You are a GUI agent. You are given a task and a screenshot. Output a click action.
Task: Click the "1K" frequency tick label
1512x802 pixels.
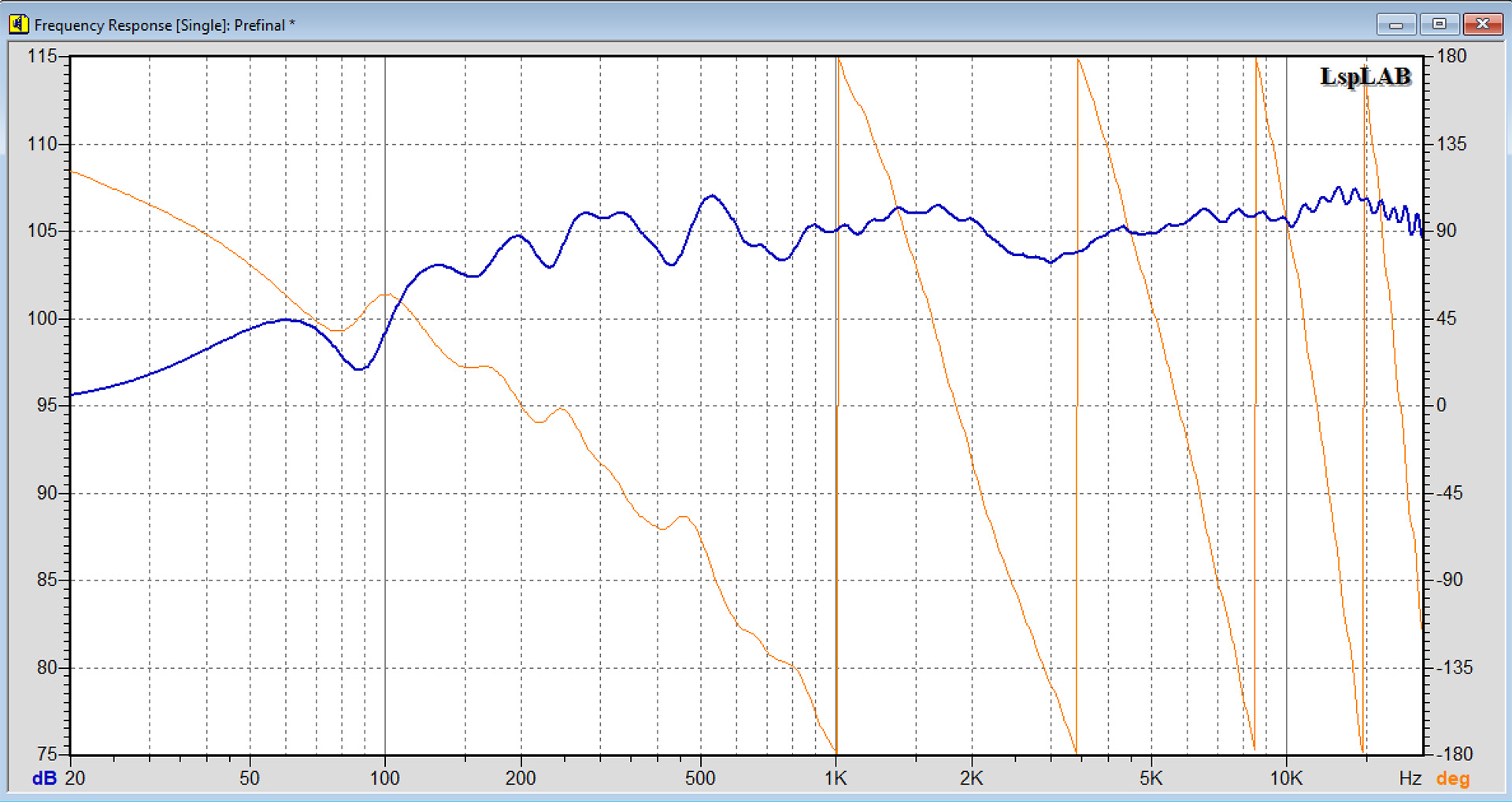[836, 778]
